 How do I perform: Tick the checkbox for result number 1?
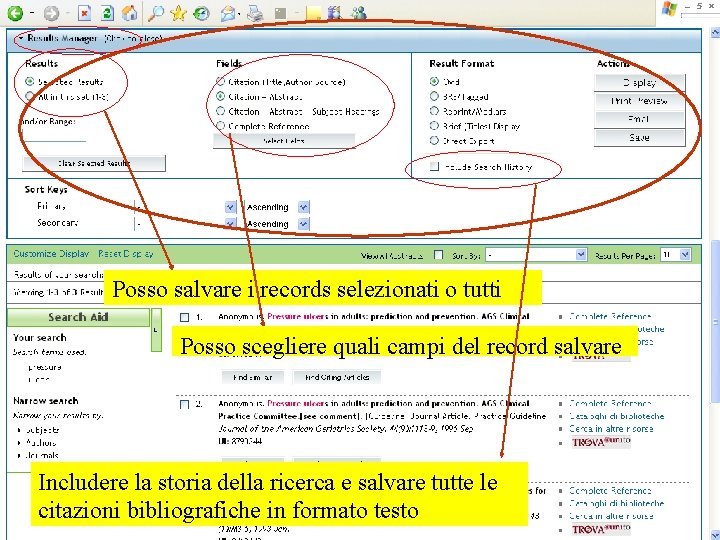185,317
